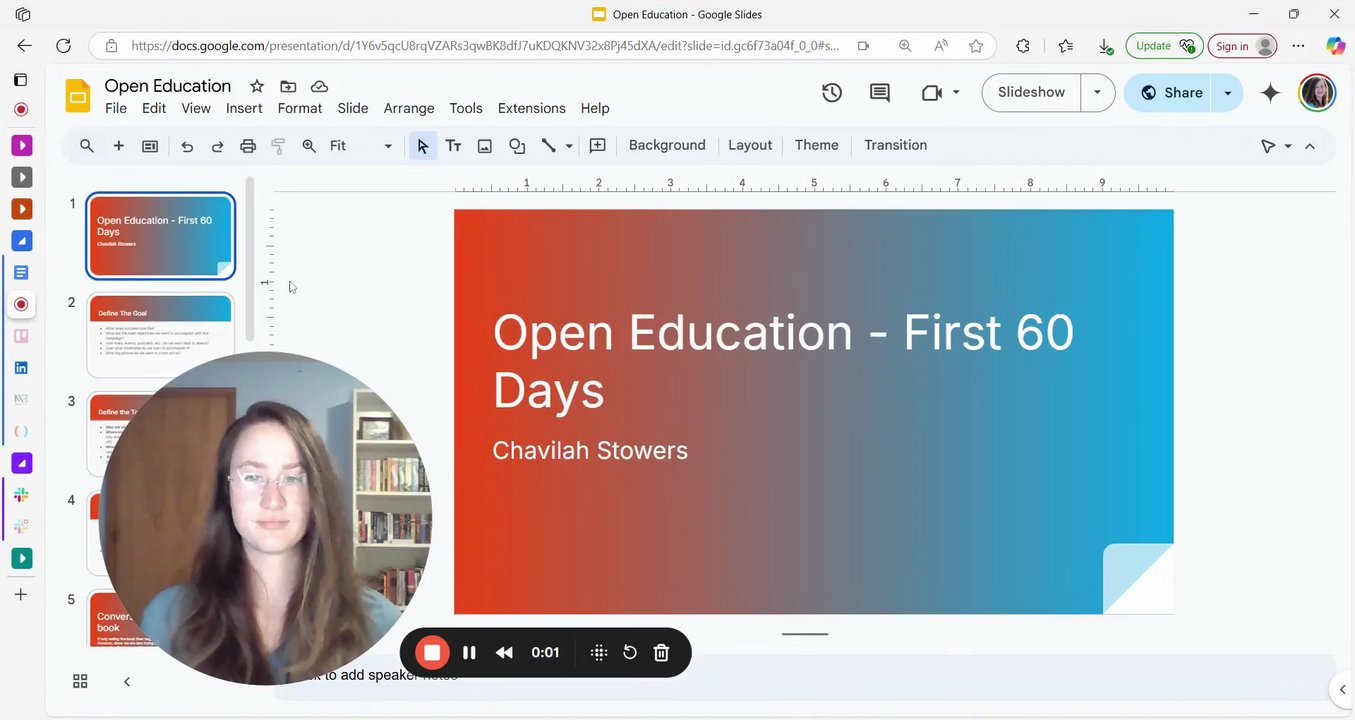
Task: Open the Insert menu
Action: pos(244,108)
